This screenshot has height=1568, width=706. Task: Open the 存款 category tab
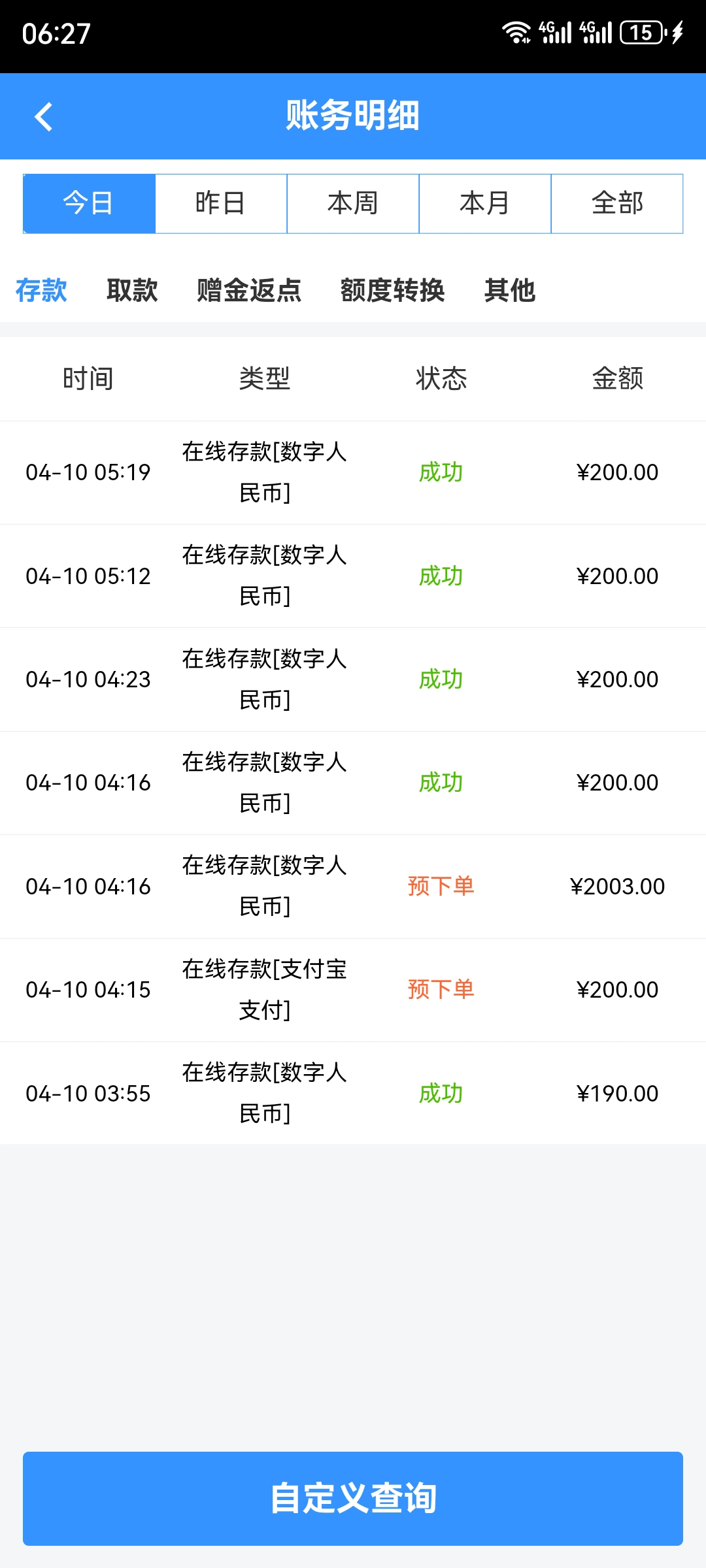[41, 290]
